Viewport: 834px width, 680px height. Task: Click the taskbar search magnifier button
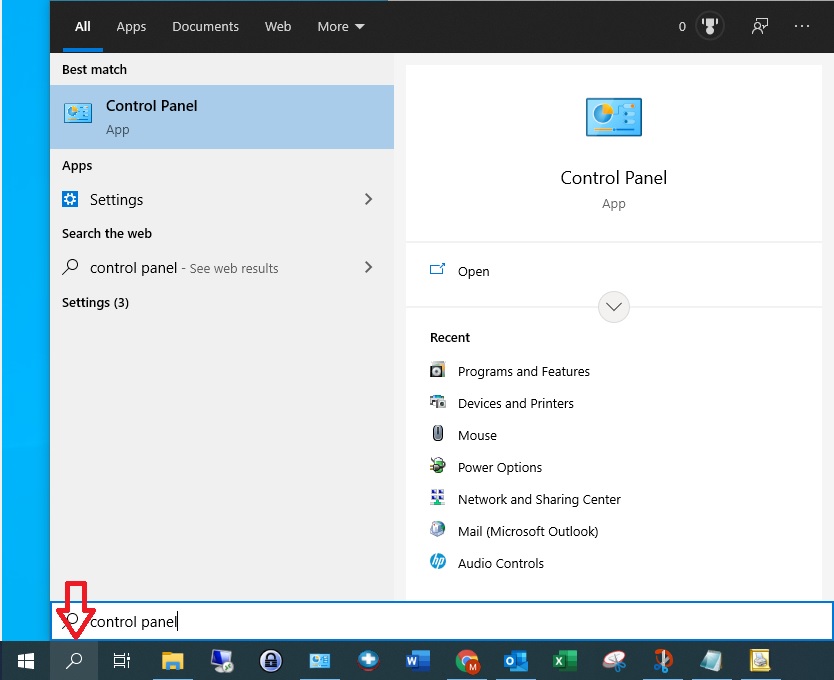74,661
